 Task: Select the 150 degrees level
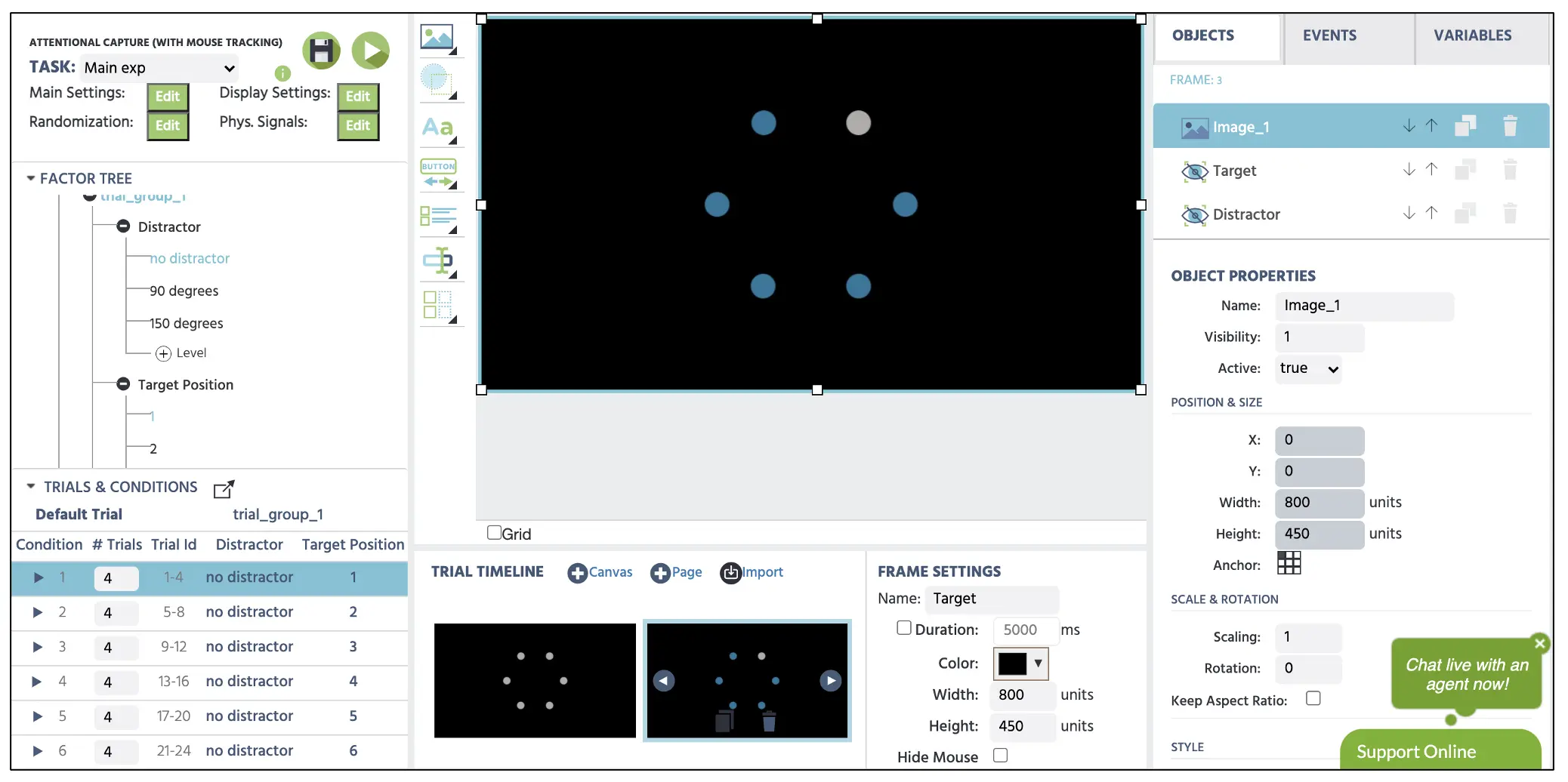point(187,324)
